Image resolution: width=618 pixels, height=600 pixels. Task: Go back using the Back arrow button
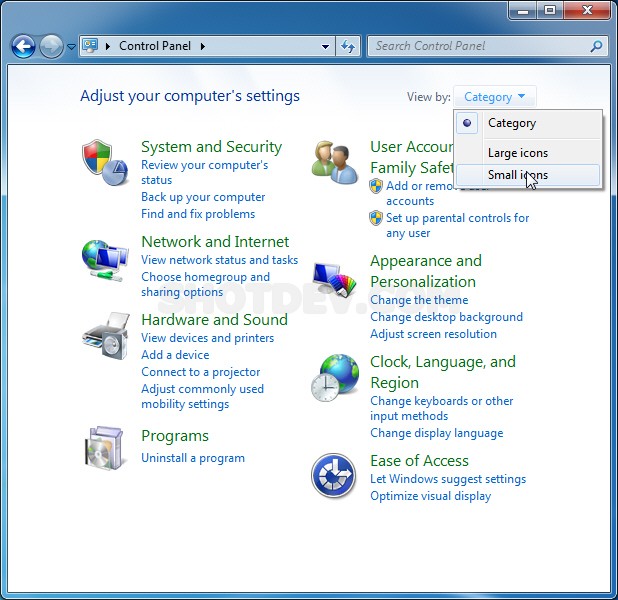pyautogui.click(x=24, y=46)
